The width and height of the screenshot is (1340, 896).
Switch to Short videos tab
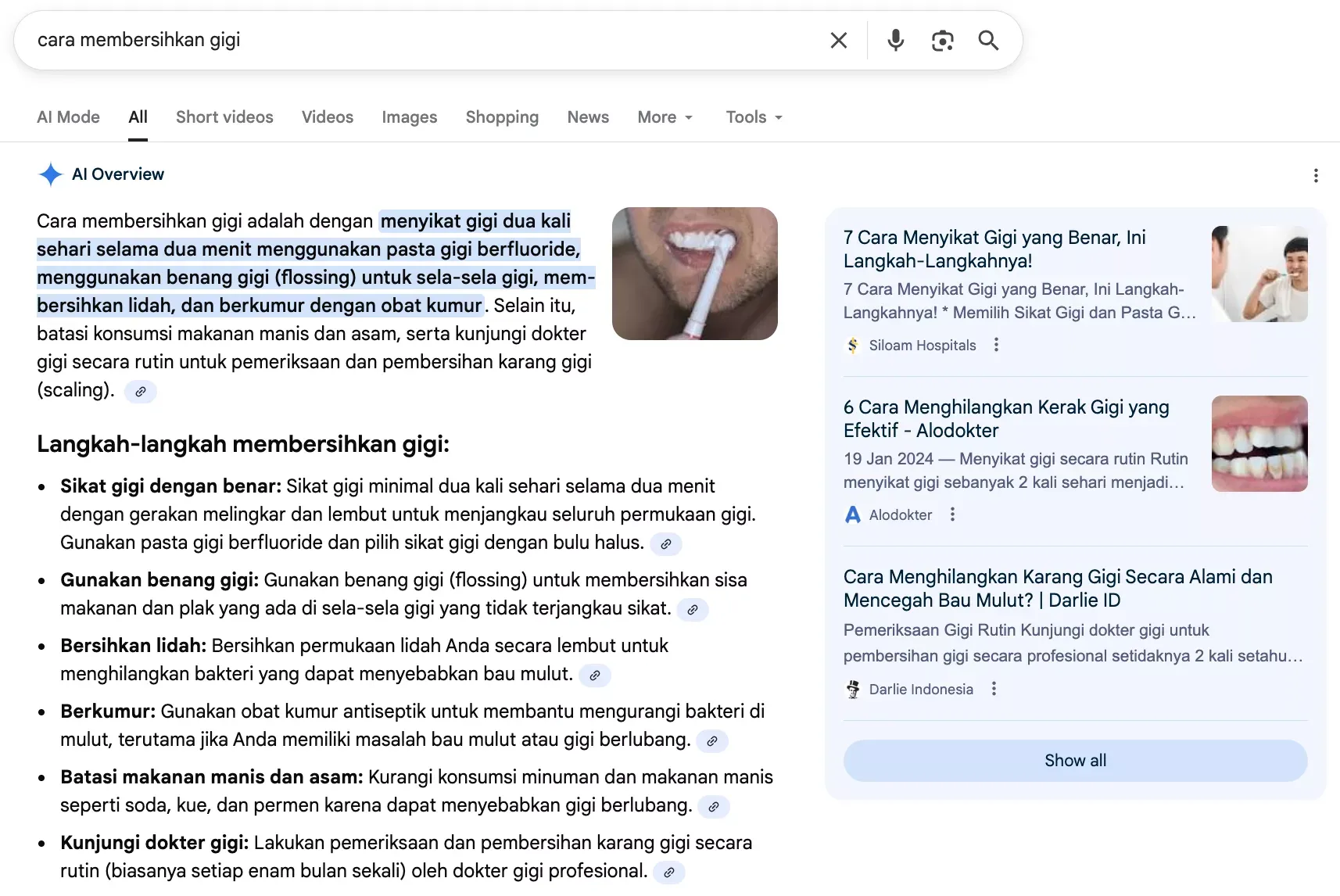224,117
